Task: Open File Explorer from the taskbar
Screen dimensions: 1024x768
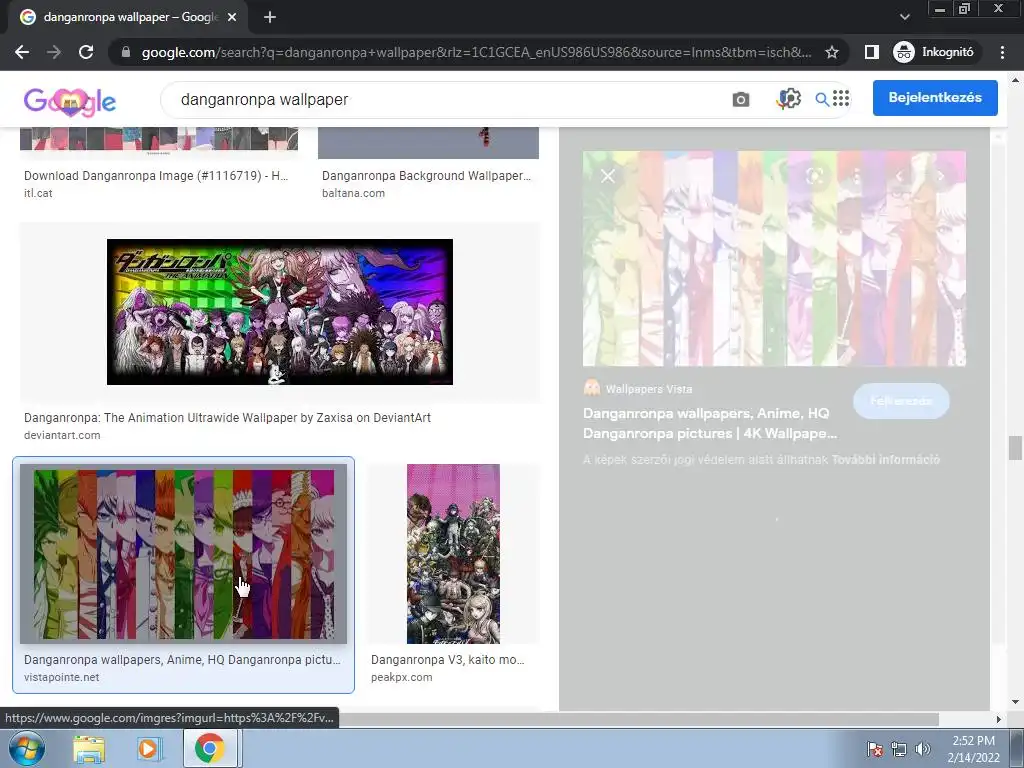Action: tap(89, 749)
